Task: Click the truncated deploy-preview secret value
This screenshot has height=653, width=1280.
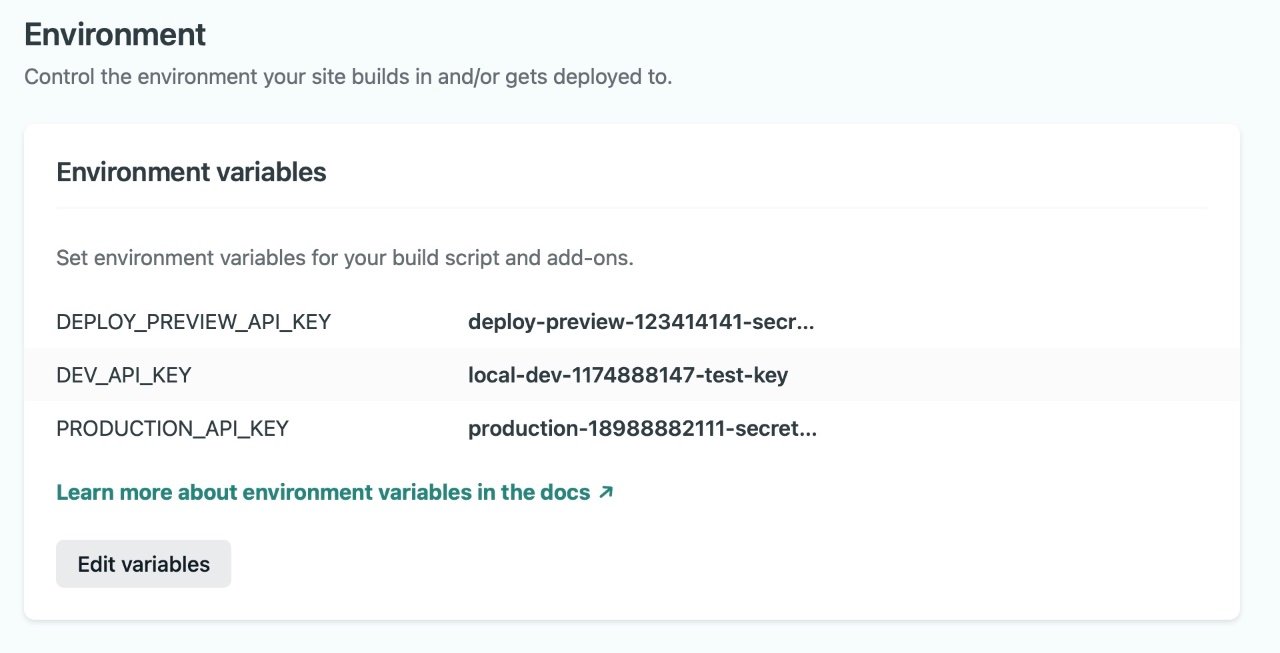Action: (x=641, y=321)
